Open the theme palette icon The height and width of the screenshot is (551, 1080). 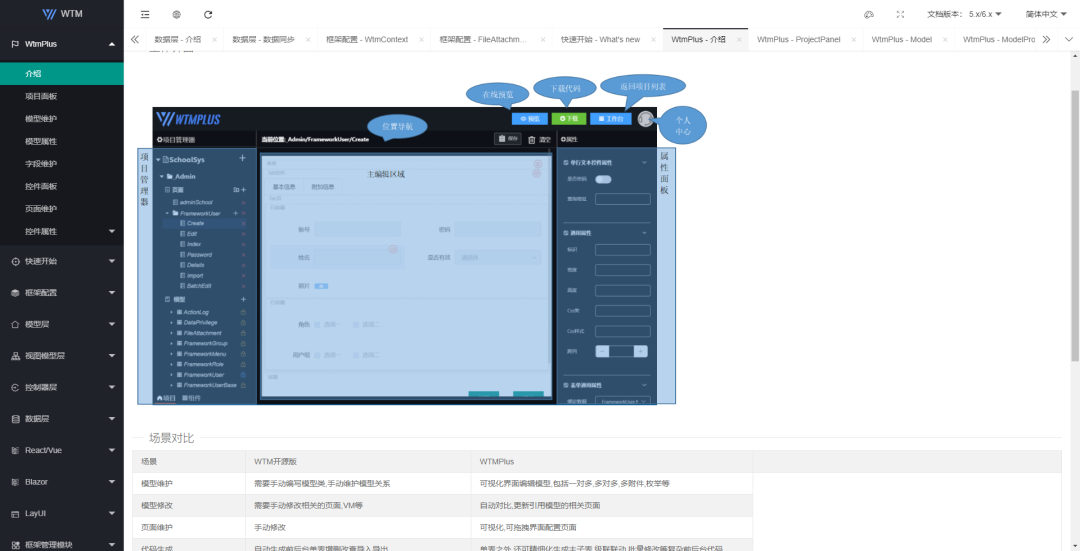coord(869,14)
